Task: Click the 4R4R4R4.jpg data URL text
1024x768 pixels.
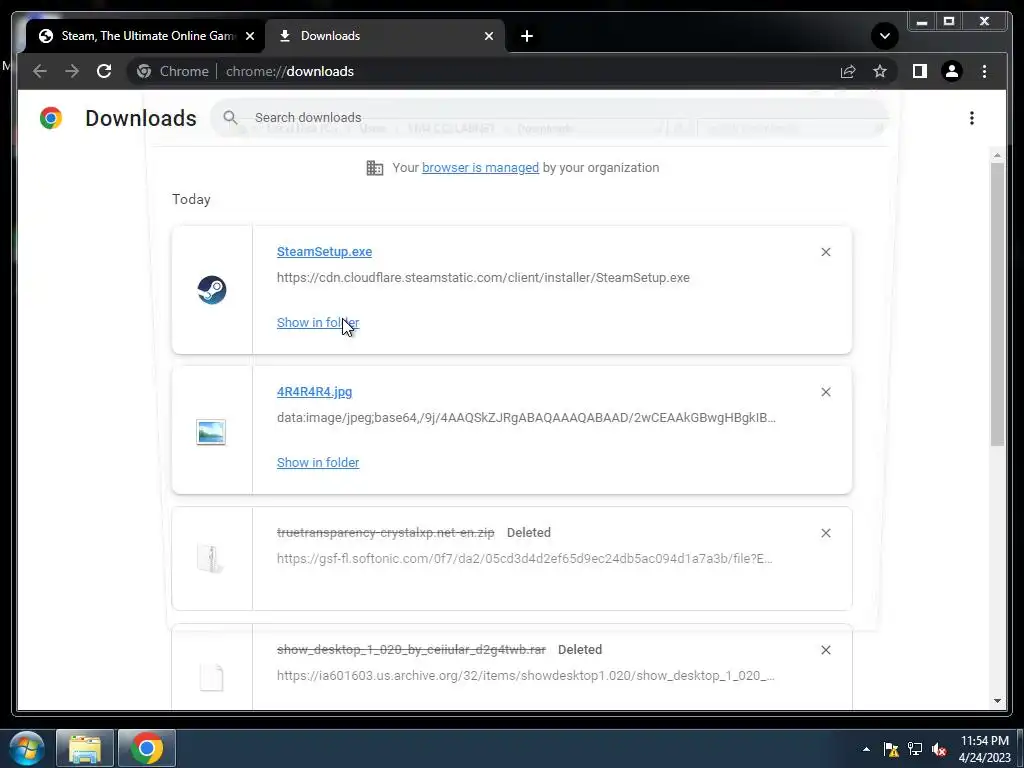Action: click(526, 417)
